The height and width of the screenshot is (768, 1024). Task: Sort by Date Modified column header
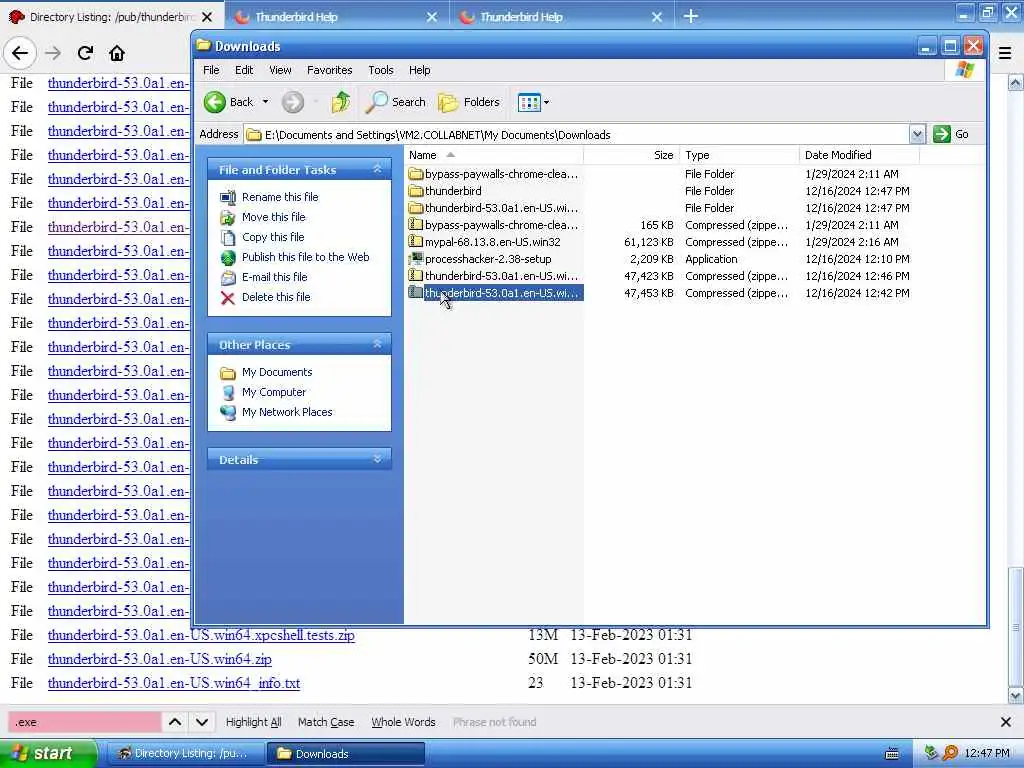tap(859, 155)
